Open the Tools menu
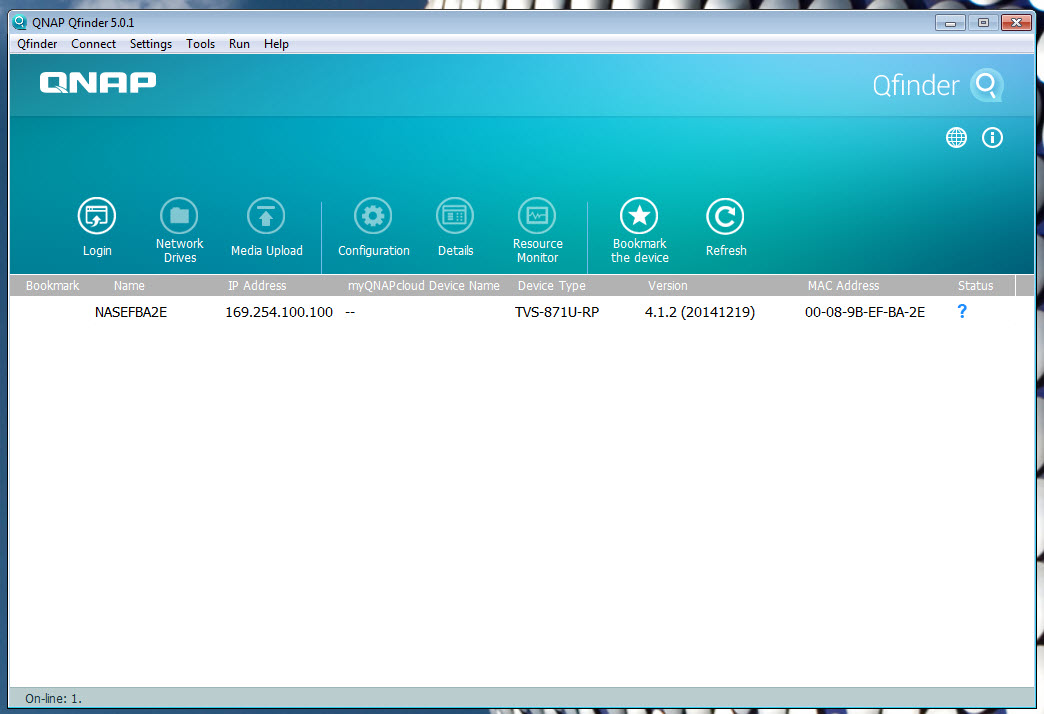Viewport: 1044px width, 714px height. (200, 44)
